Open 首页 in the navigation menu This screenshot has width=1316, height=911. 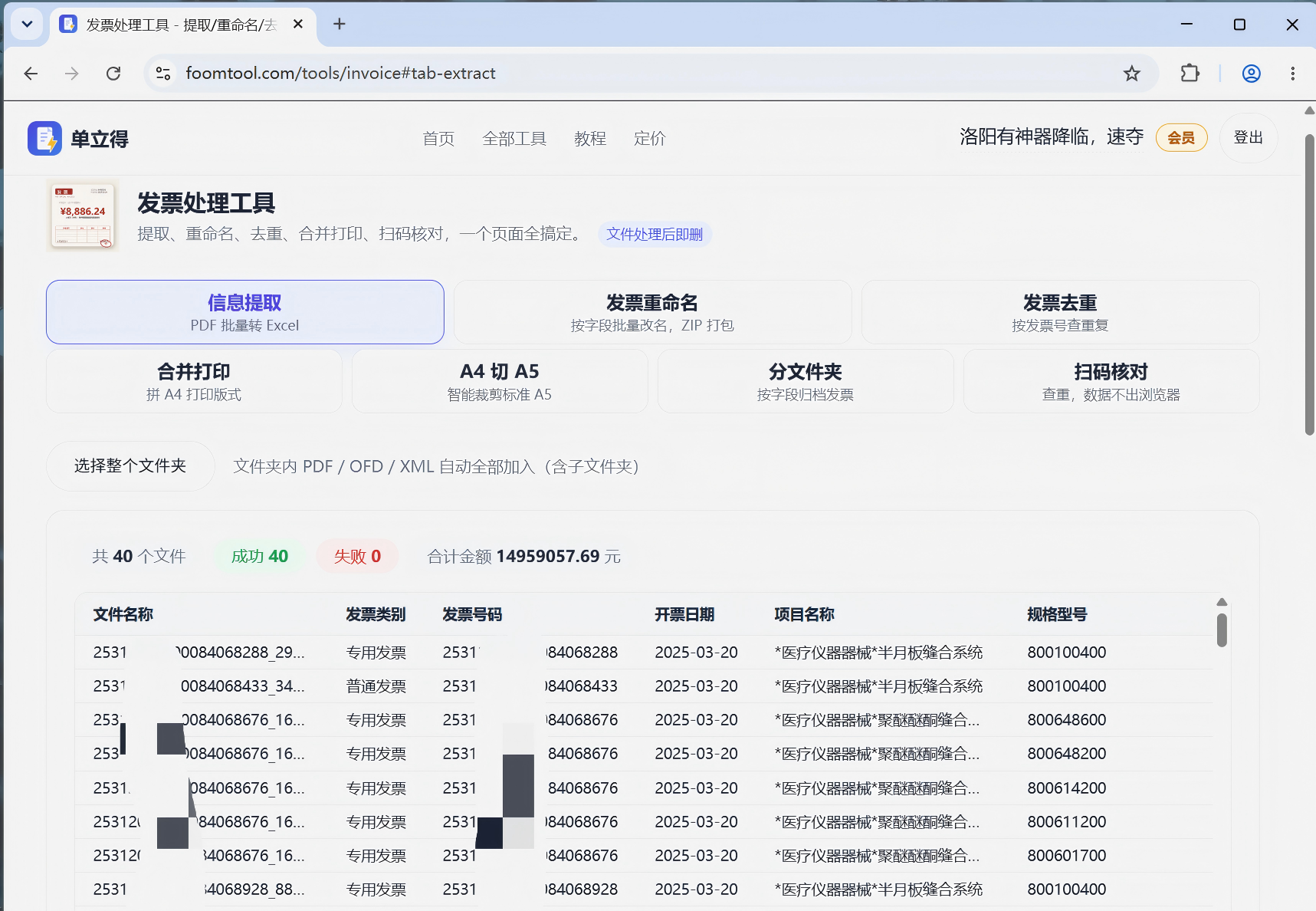(438, 139)
